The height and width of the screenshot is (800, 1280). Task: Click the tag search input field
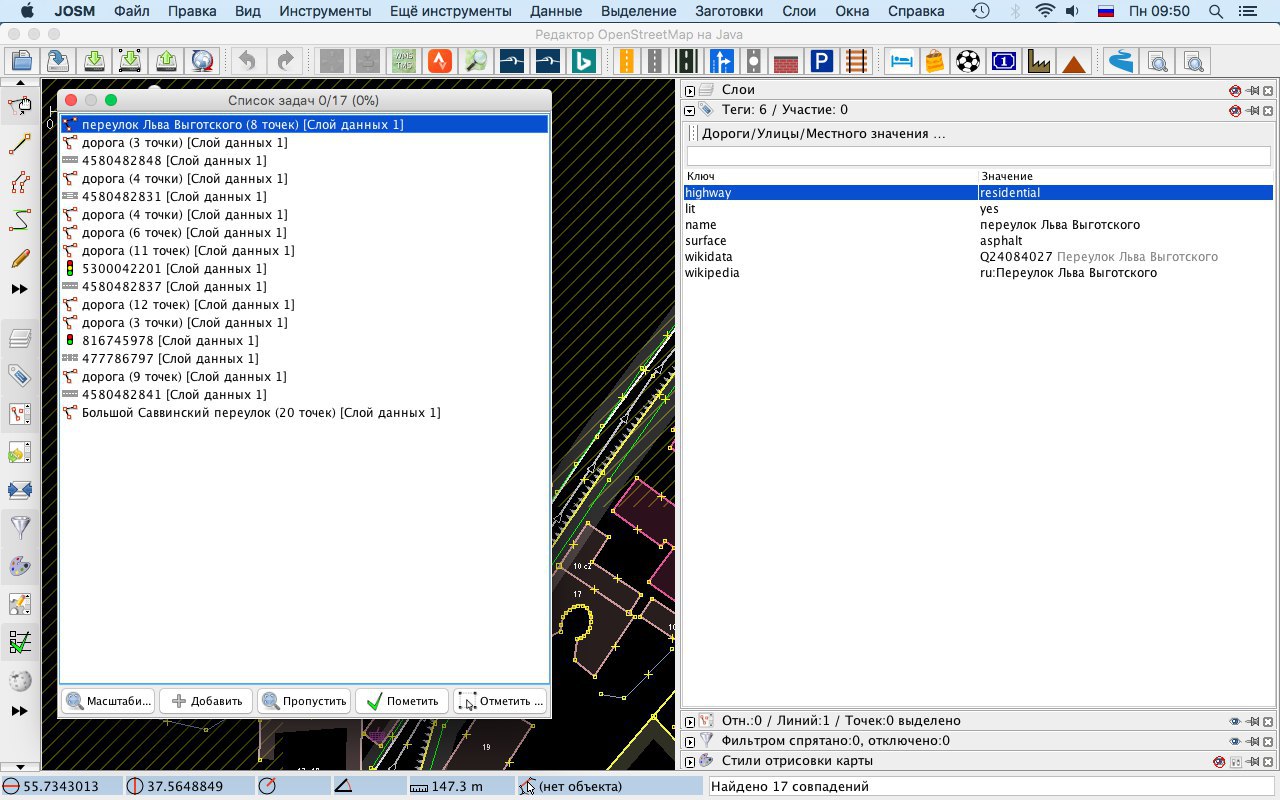(x=978, y=156)
